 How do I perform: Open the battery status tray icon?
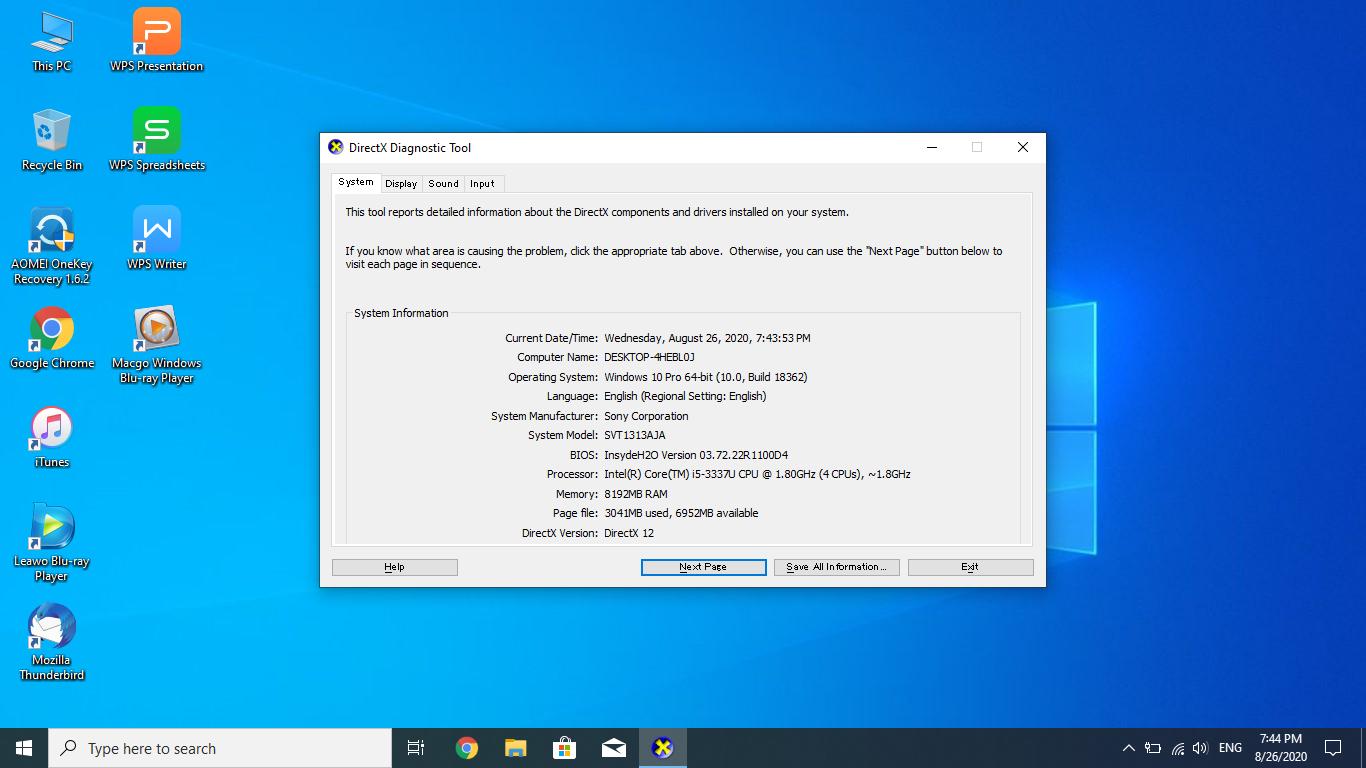(x=1153, y=748)
